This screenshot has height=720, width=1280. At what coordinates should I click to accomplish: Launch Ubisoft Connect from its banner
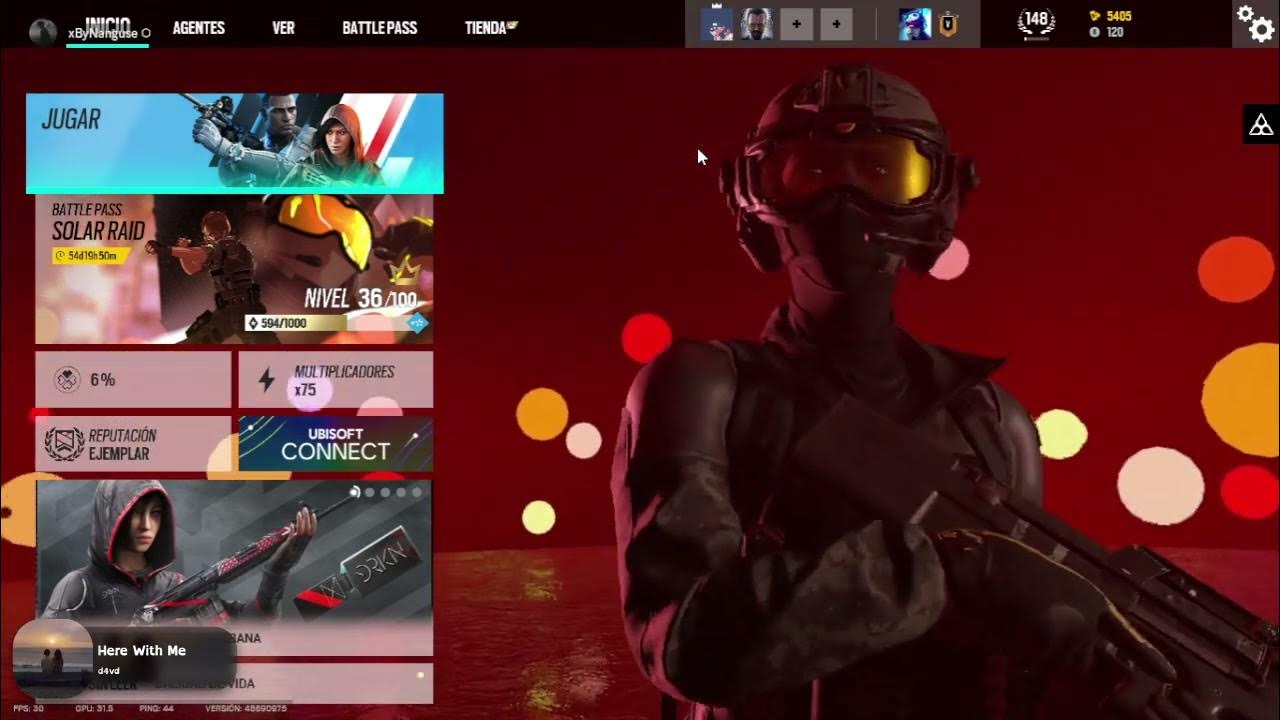(336, 444)
